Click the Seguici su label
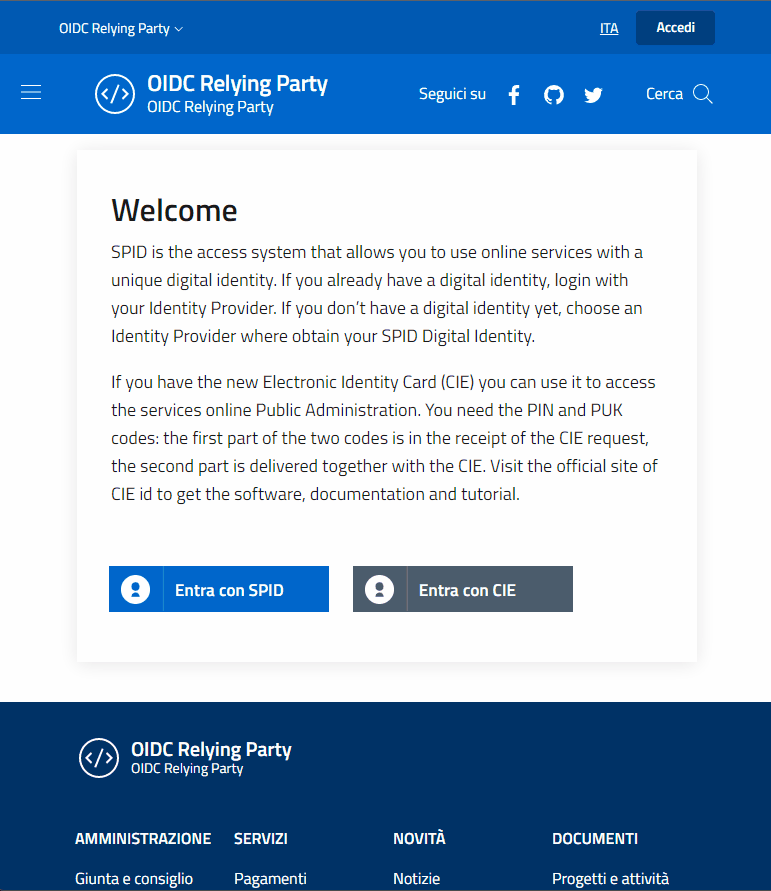 (x=452, y=94)
